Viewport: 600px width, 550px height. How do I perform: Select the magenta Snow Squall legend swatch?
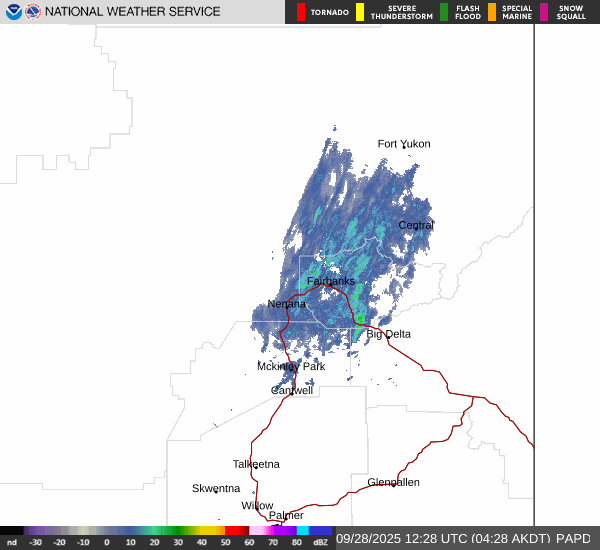tap(545, 12)
